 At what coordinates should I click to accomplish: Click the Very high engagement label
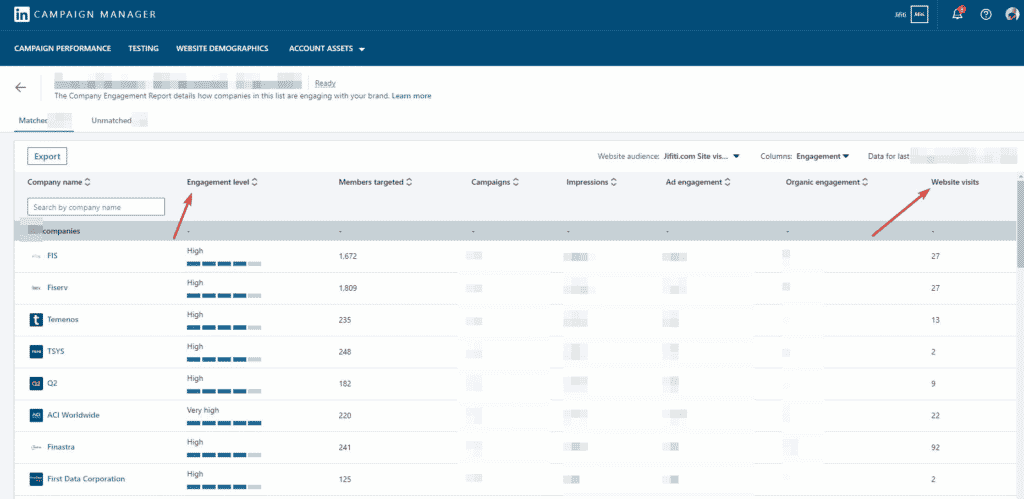tap(203, 410)
